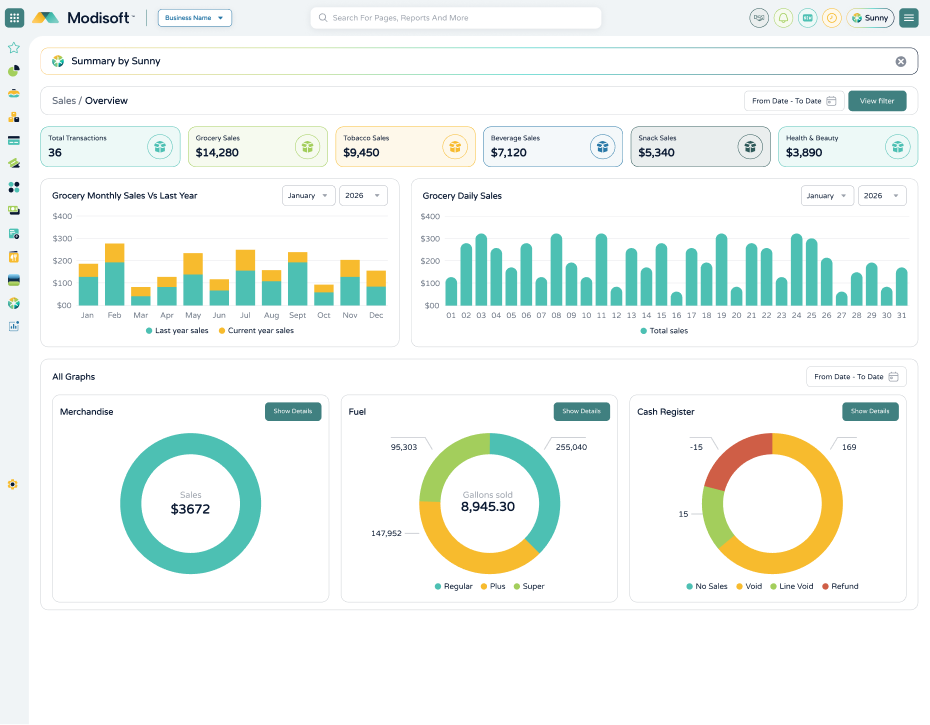This screenshot has width=930, height=725.
Task: Toggle Last year sales legend
Action: point(177,331)
